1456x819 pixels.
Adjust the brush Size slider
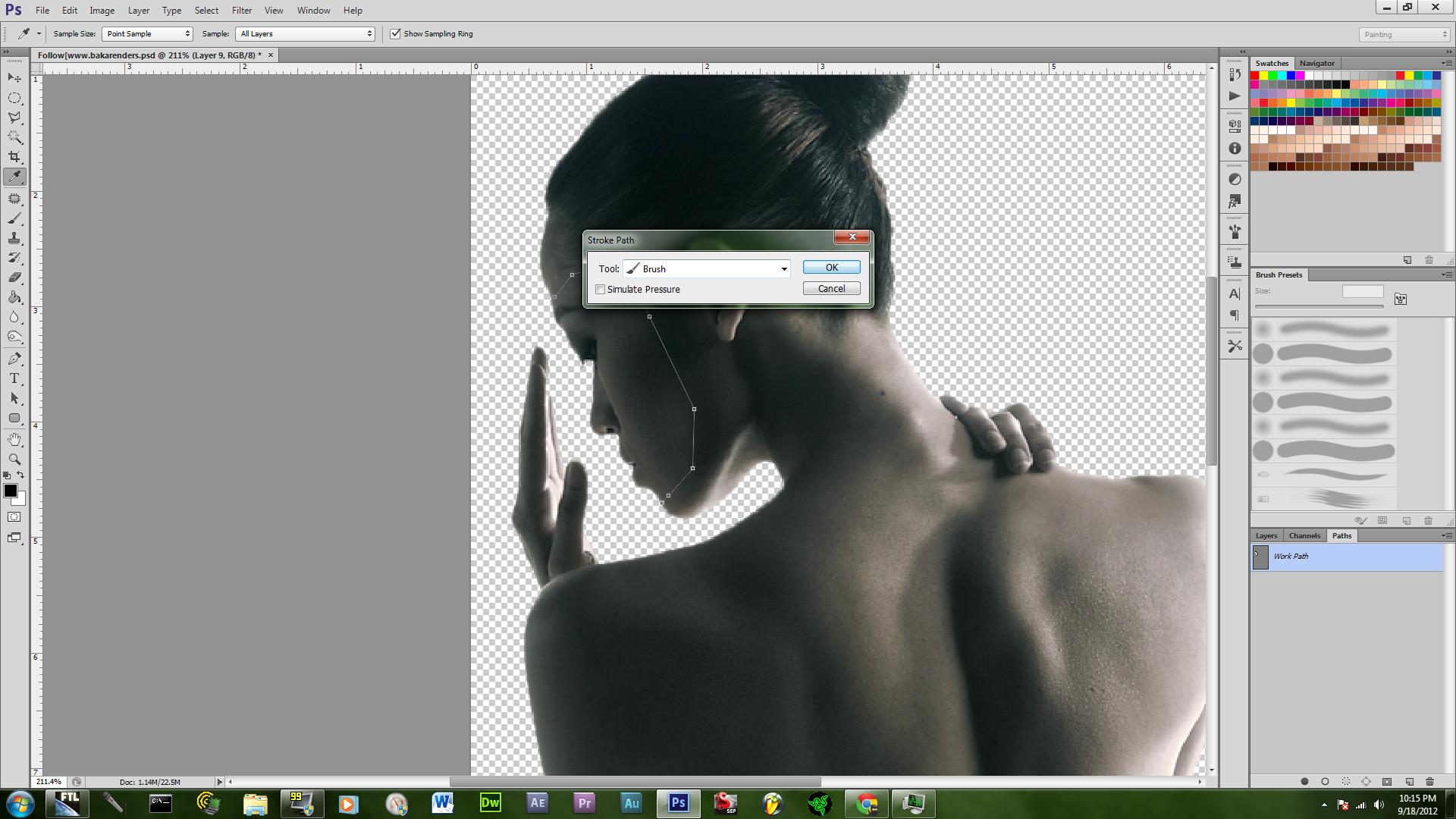pos(1319,306)
